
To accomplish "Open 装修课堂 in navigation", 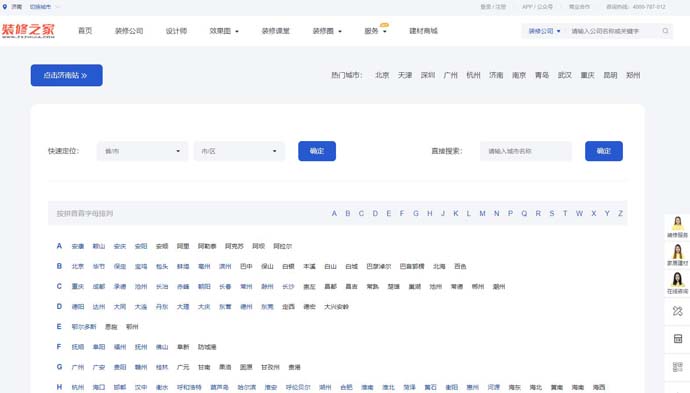I will pos(275,31).
